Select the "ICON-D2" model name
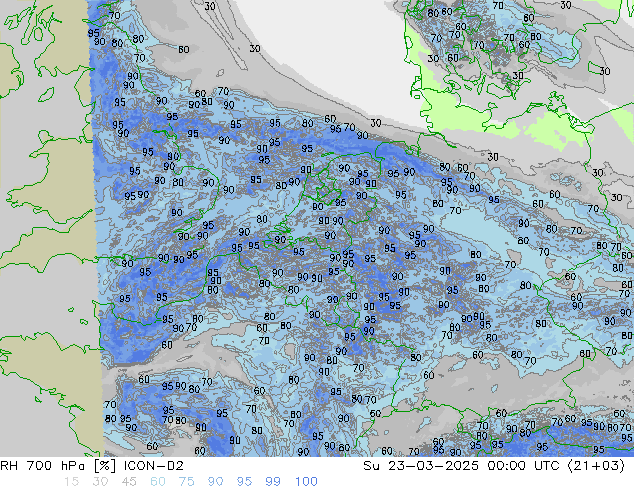 tap(162, 466)
